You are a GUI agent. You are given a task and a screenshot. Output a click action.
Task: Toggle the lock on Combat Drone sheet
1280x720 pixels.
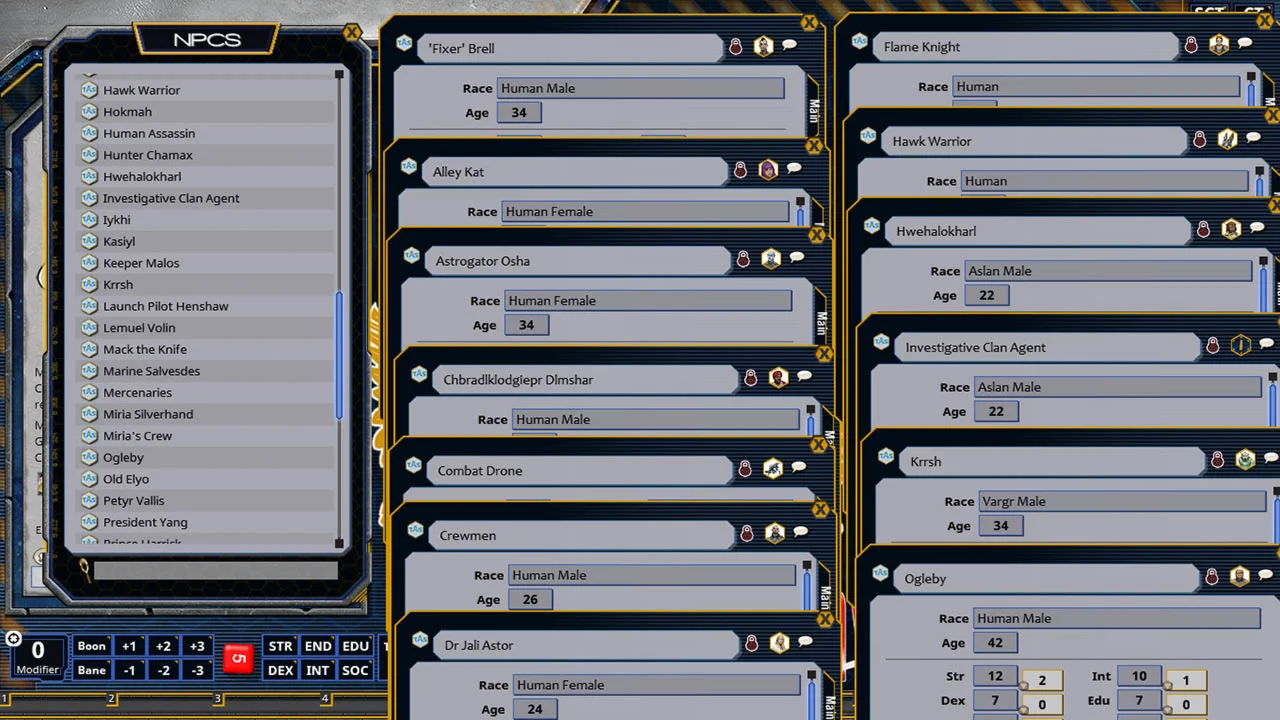[745, 469]
